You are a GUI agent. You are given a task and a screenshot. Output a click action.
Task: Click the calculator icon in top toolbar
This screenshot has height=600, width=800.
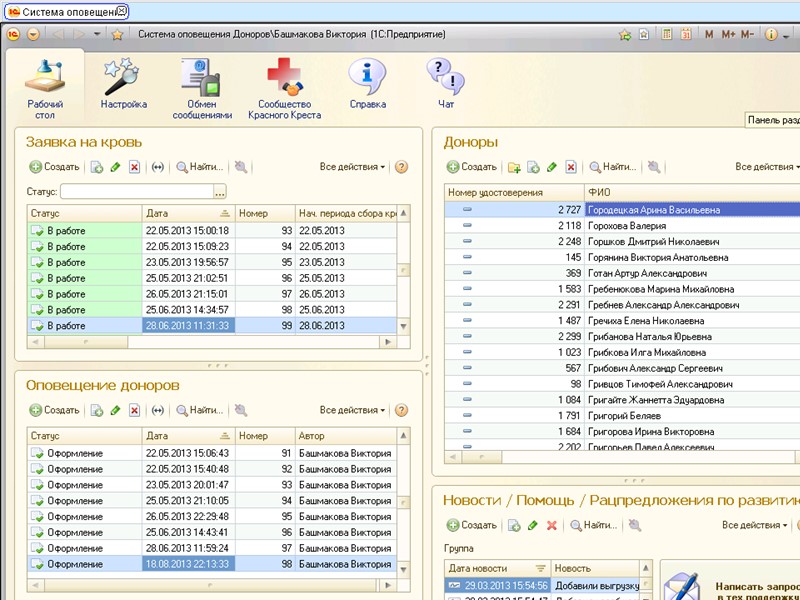pos(666,34)
